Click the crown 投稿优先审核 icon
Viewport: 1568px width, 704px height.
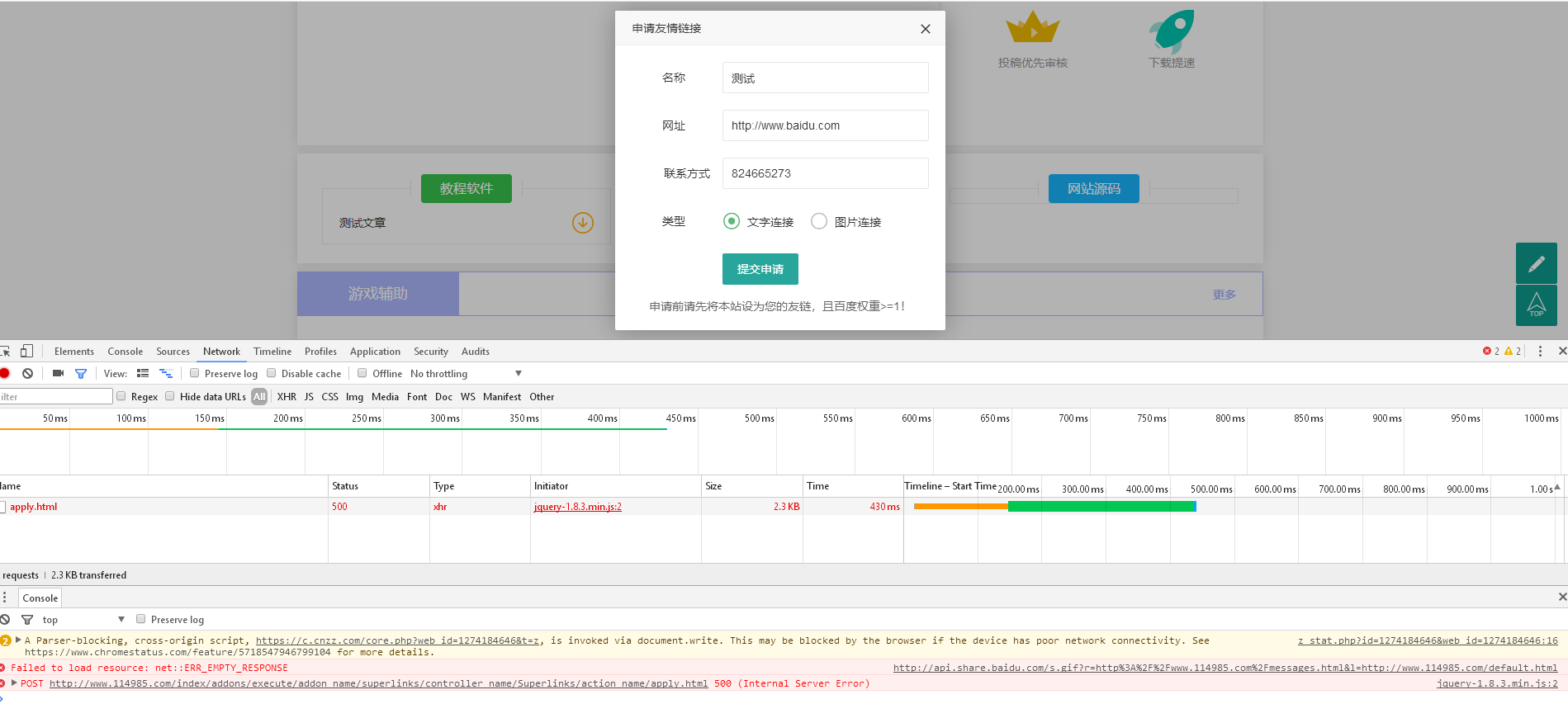[x=1033, y=28]
